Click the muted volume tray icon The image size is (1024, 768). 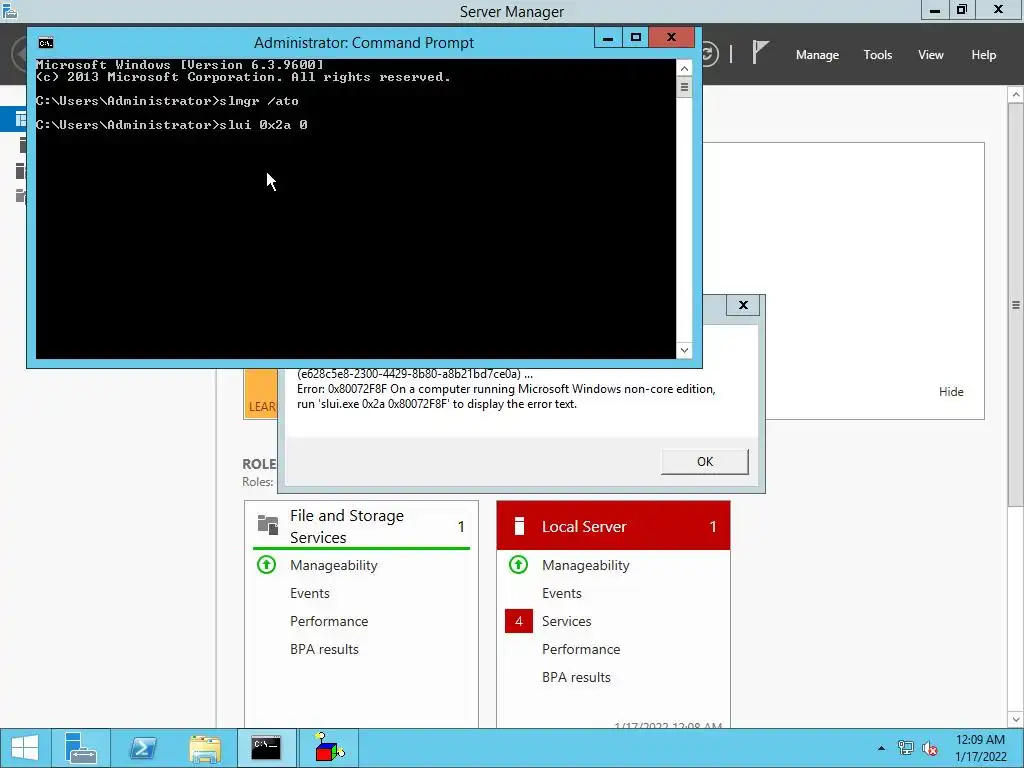930,748
